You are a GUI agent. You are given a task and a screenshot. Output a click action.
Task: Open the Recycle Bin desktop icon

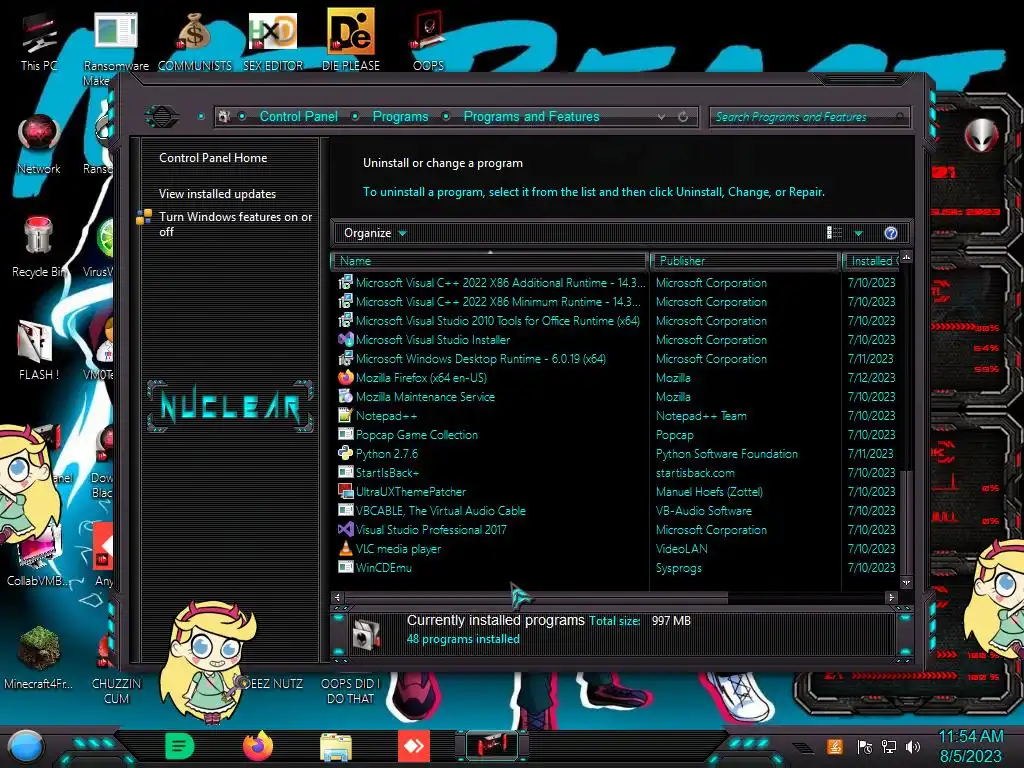click(x=39, y=247)
